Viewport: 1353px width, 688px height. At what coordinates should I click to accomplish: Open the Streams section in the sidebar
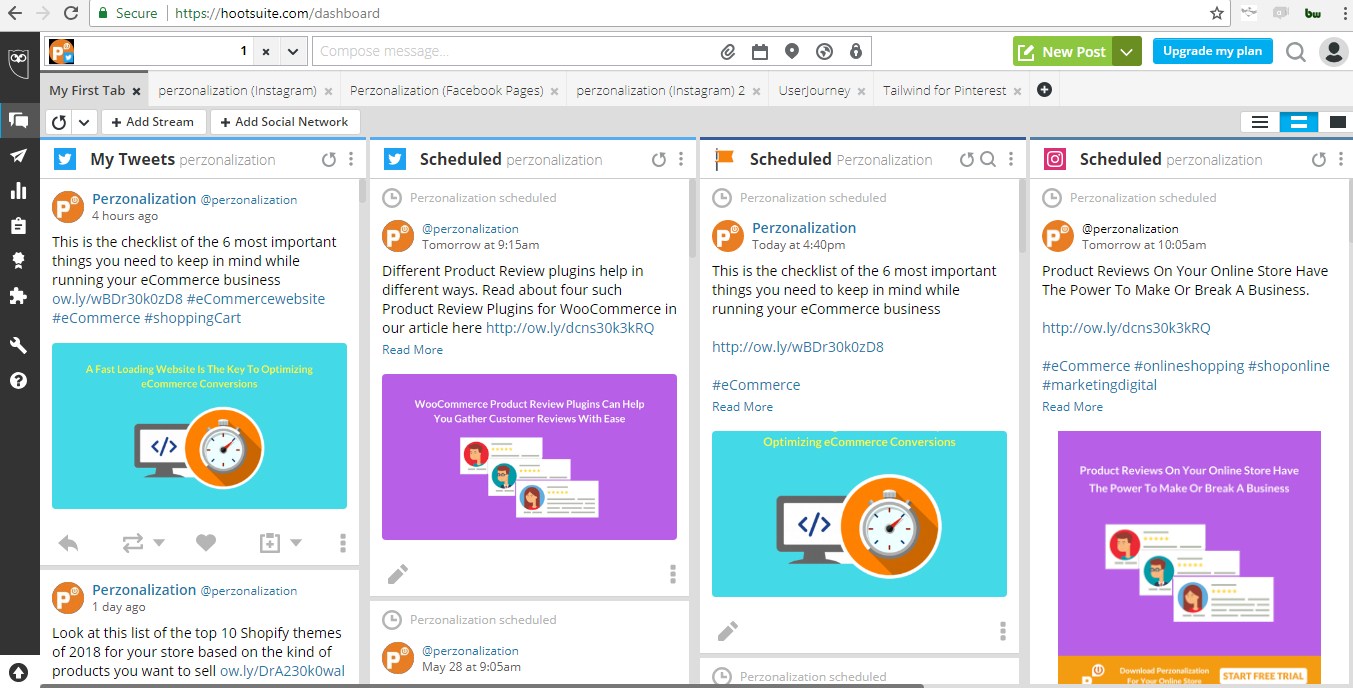(x=18, y=120)
